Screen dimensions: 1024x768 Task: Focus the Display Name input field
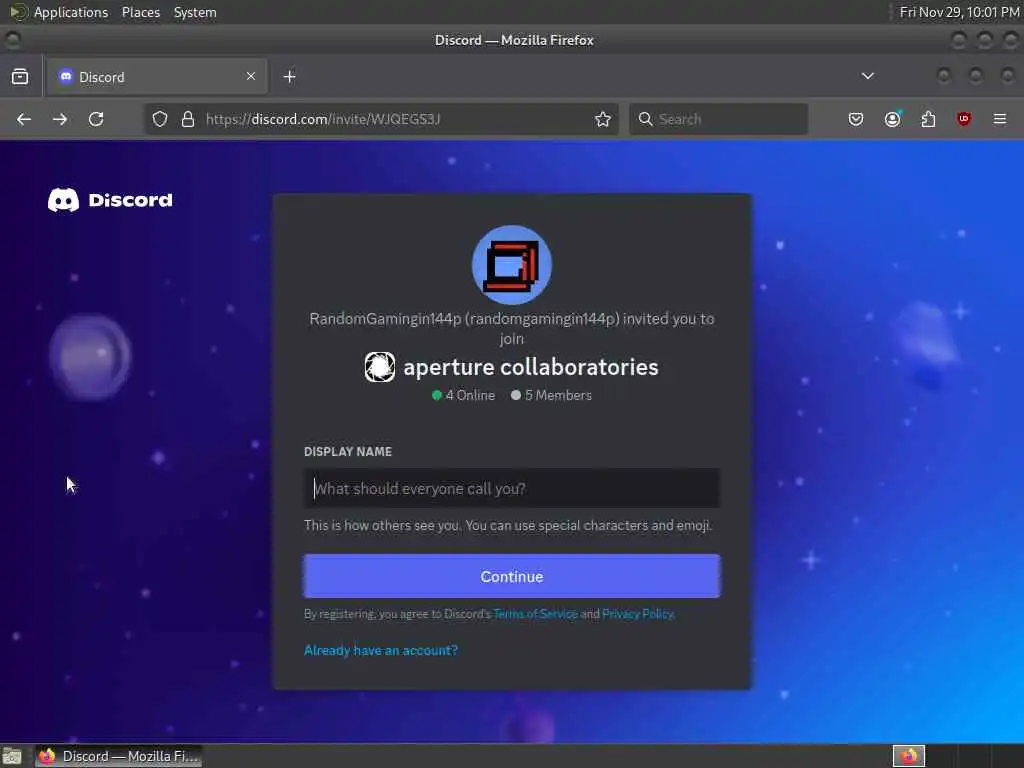(512, 488)
